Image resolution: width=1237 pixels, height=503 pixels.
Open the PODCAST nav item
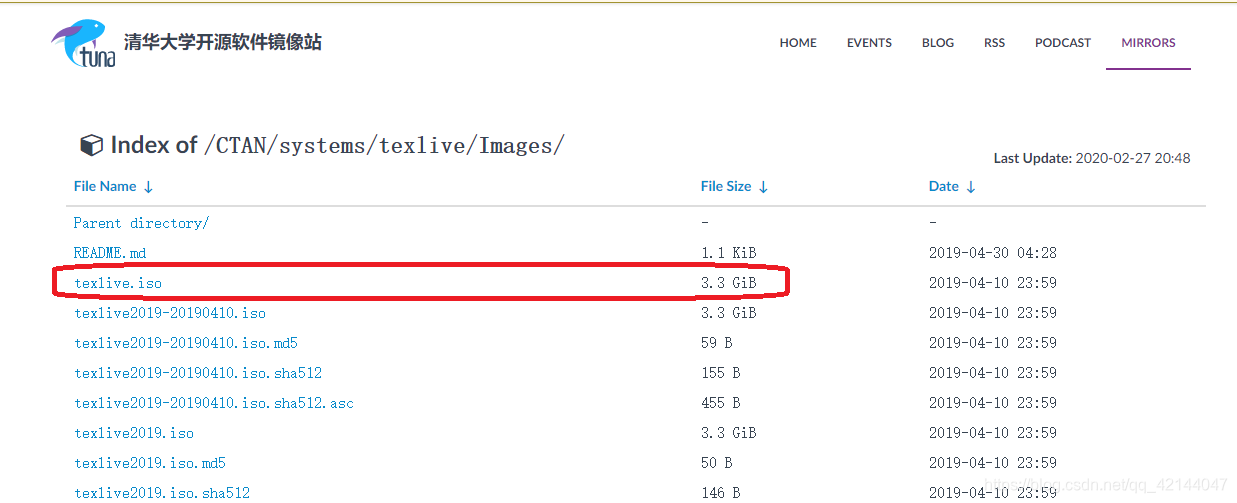[x=1063, y=43]
